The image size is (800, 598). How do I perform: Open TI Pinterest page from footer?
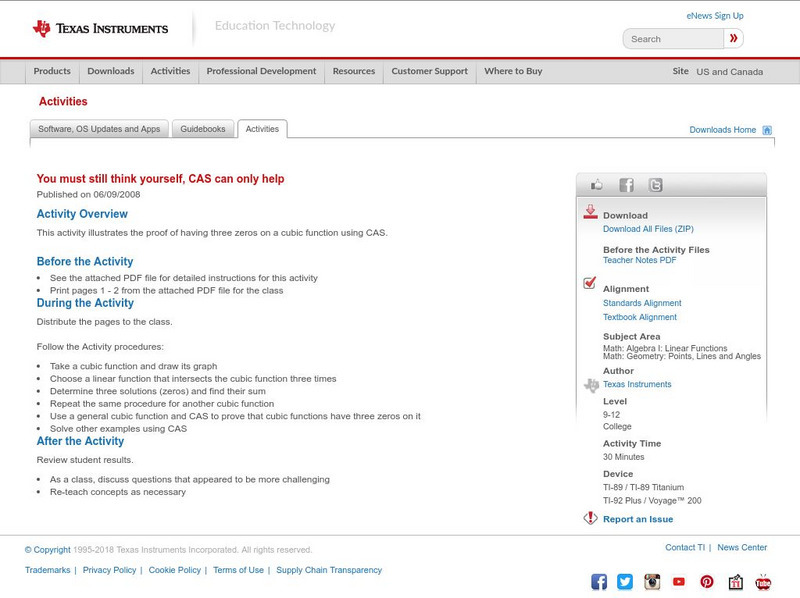[x=707, y=582]
